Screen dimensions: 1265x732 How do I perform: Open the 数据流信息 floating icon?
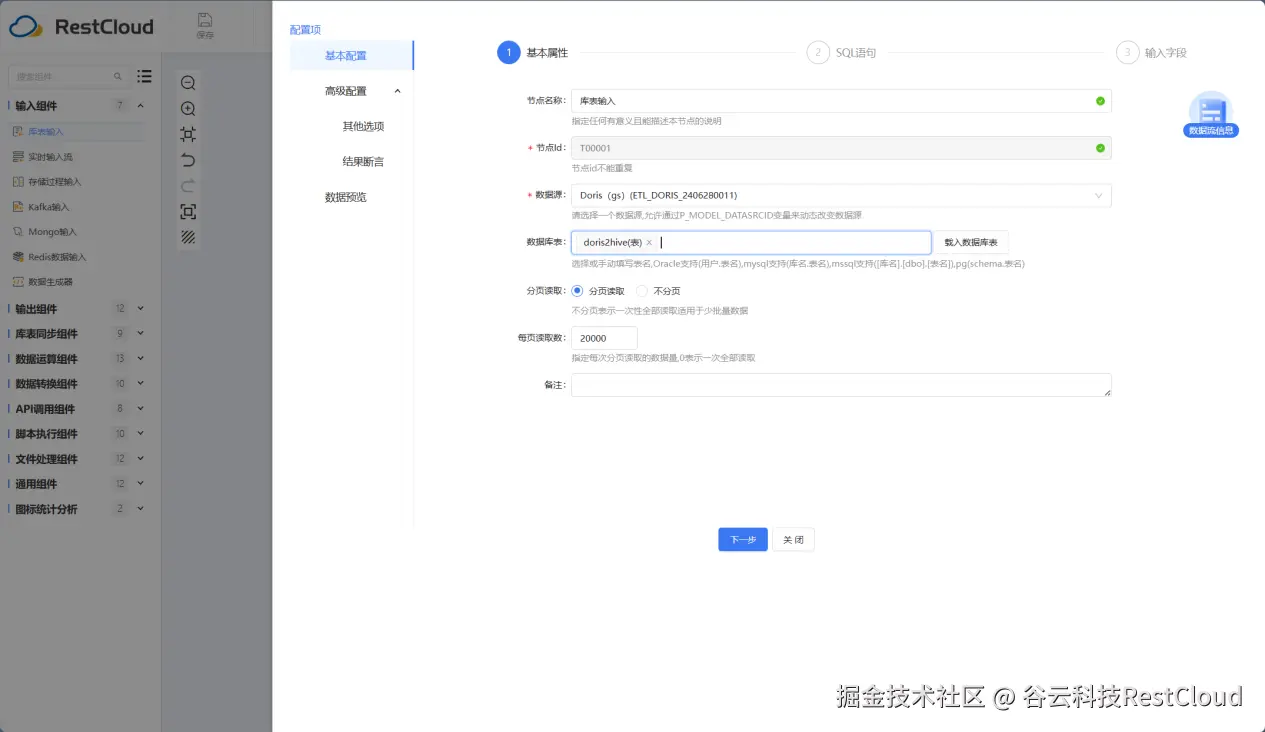[1211, 114]
